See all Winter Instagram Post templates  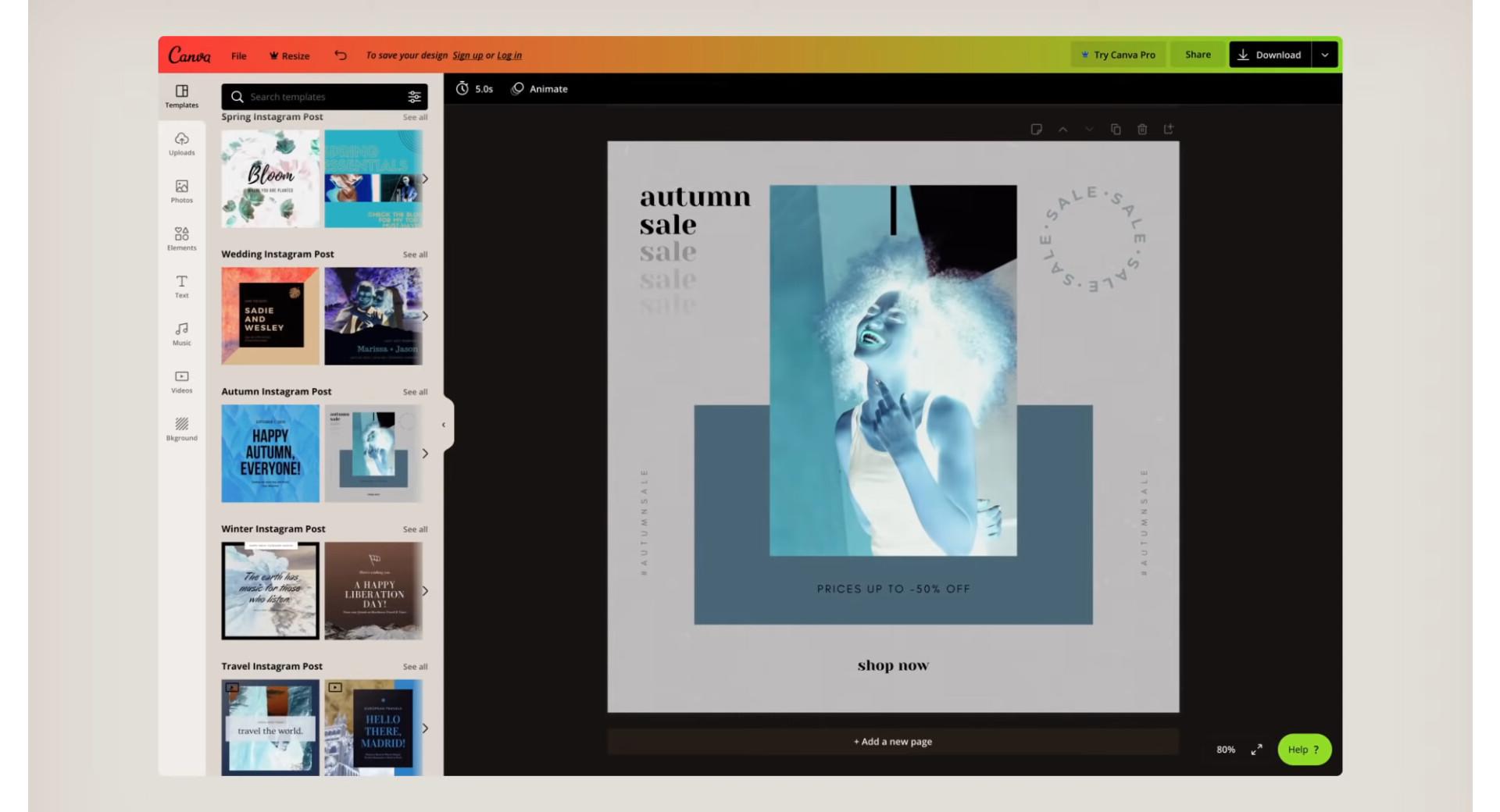[x=415, y=529]
